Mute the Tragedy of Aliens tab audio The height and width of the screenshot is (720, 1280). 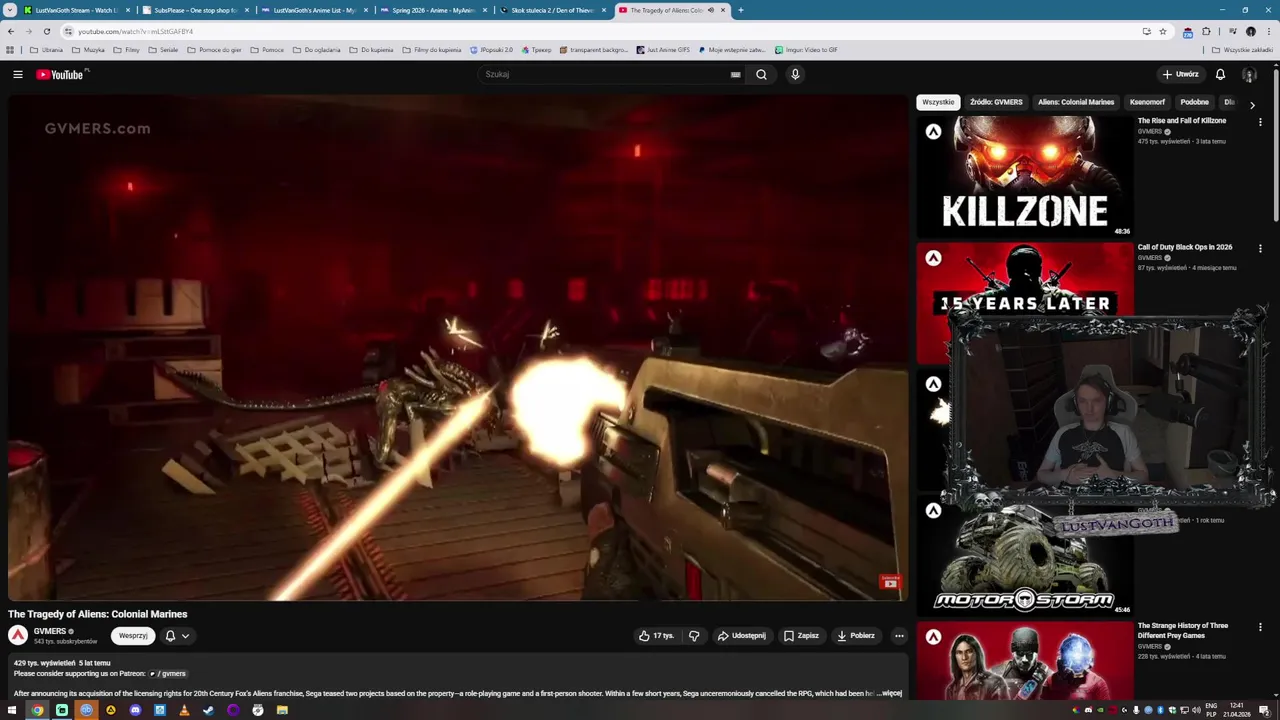(711, 10)
